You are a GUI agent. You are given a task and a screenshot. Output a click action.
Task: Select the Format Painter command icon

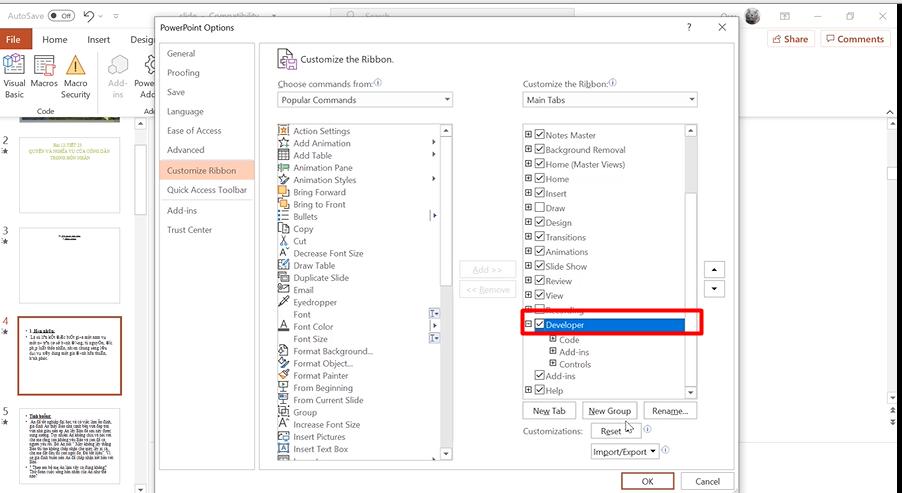tap(283, 375)
